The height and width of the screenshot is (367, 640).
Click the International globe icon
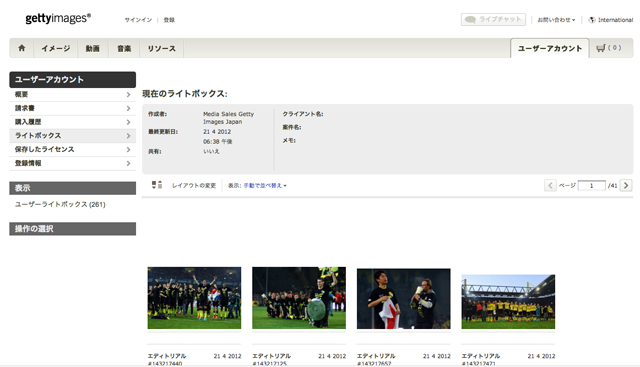(592, 20)
